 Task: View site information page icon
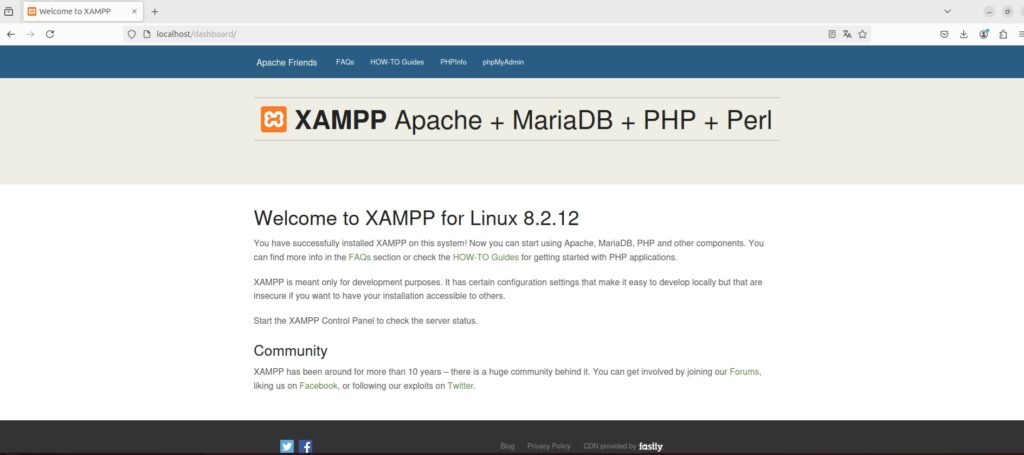(146, 35)
